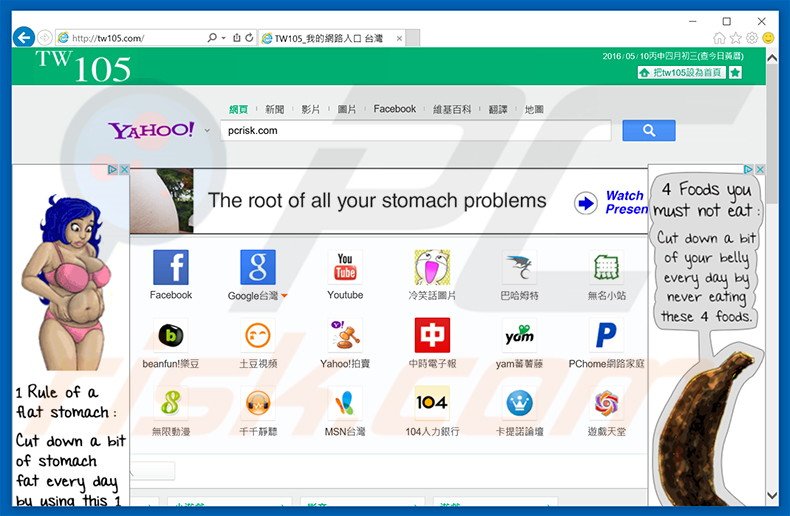Open the browser home icon

pos(719,38)
